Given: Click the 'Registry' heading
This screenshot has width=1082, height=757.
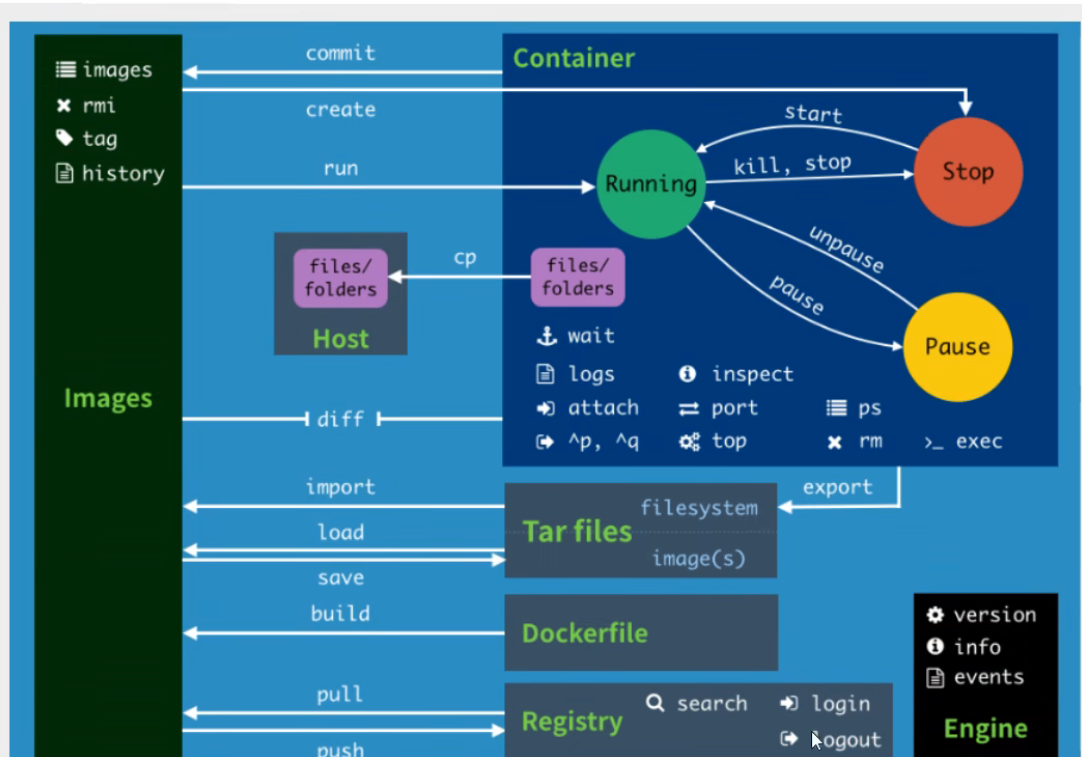Looking at the screenshot, I should click(572, 722).
